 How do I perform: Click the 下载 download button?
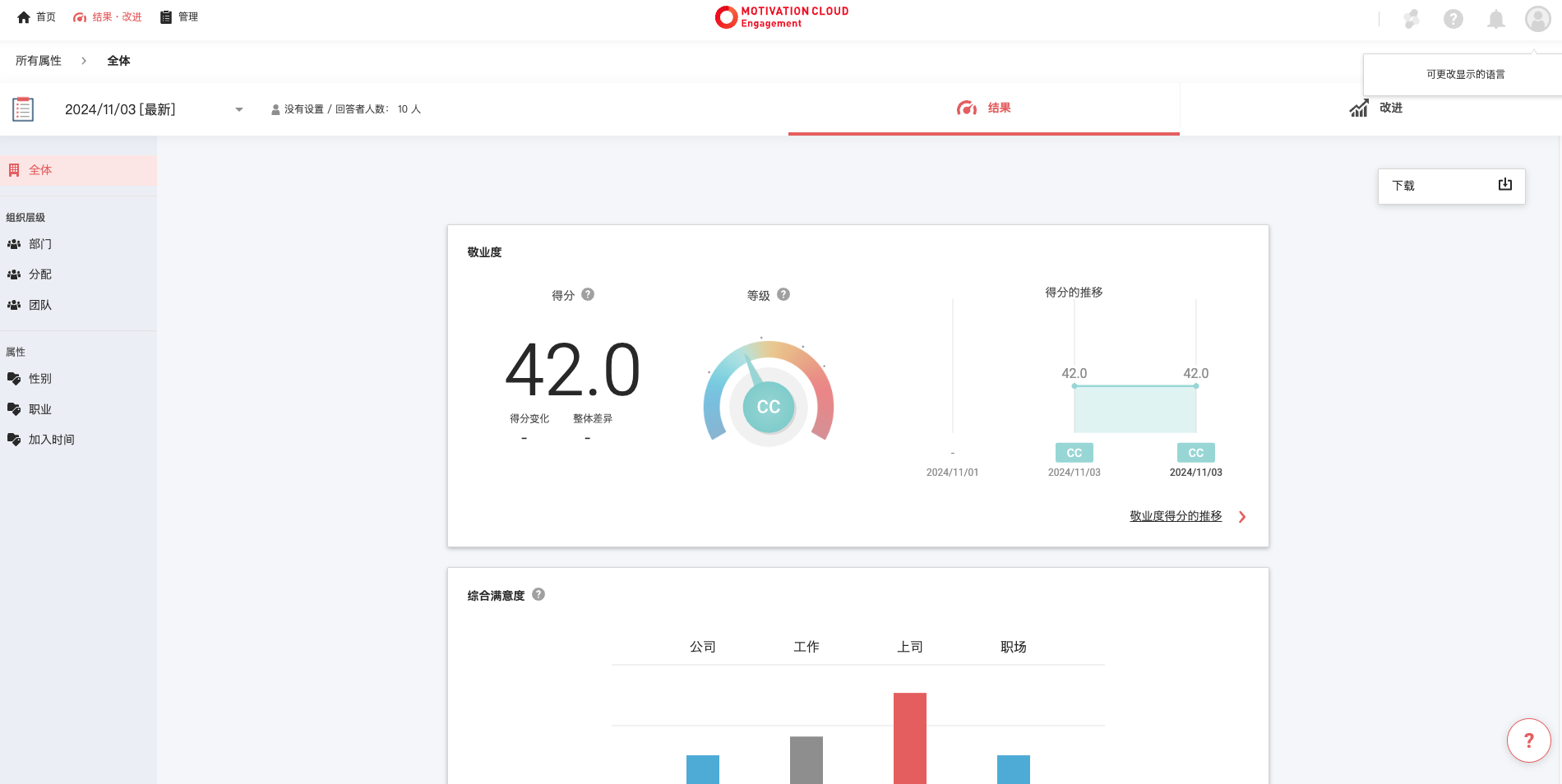click(x=1451, y=186)
